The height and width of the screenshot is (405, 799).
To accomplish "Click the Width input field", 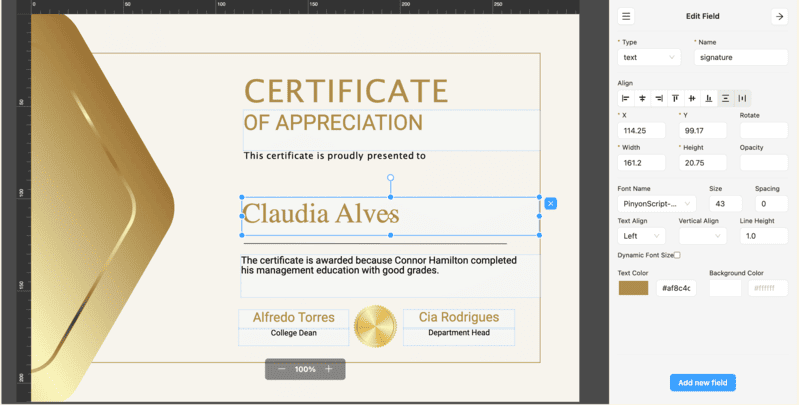I will tap(642, 163).
